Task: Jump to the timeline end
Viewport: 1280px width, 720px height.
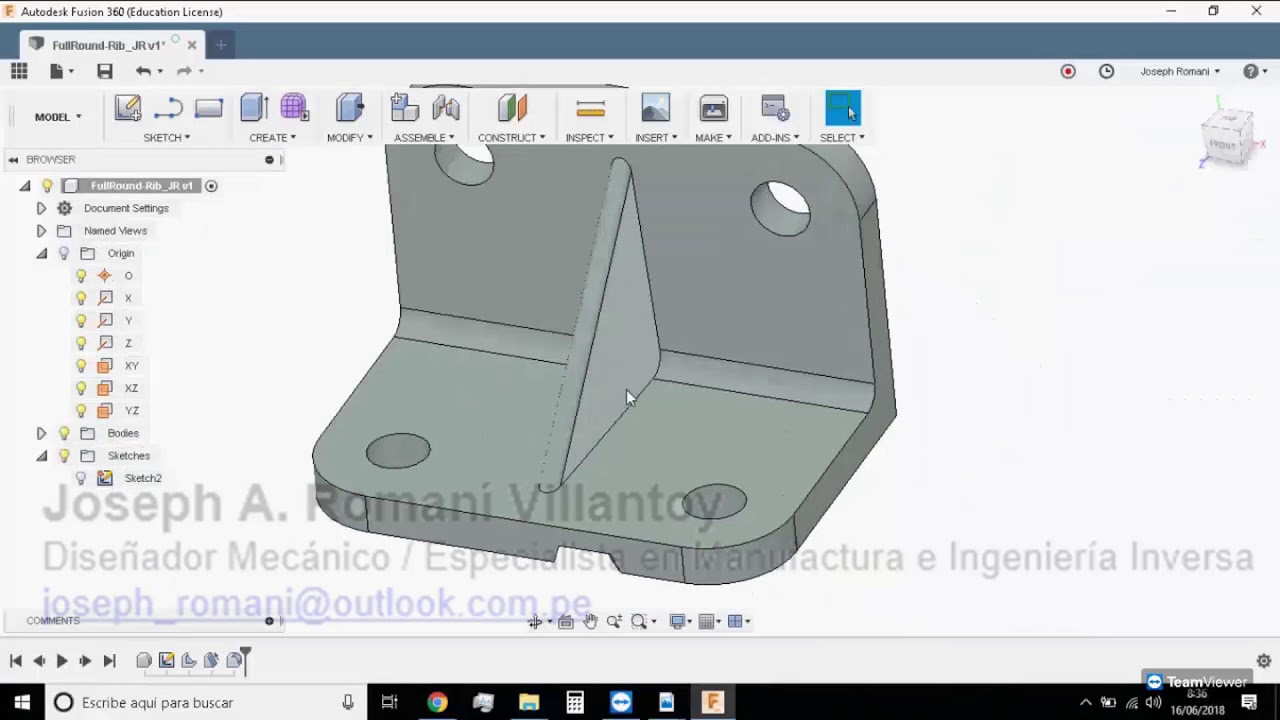Action: (x=110, y=661)
